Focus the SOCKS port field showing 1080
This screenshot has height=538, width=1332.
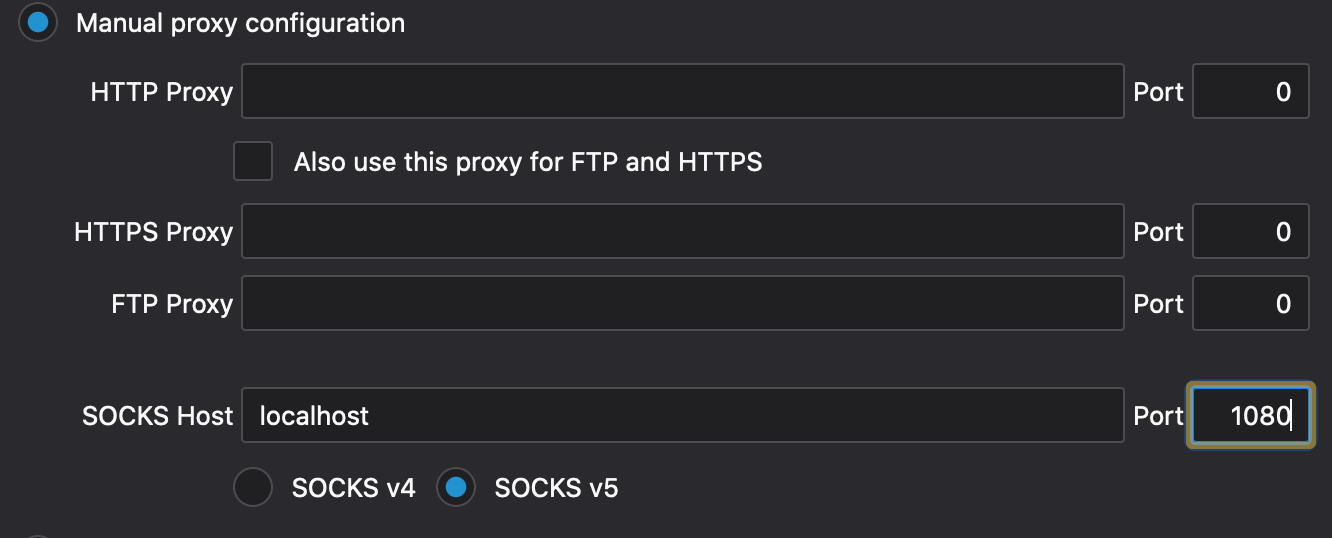[1250, 416]
